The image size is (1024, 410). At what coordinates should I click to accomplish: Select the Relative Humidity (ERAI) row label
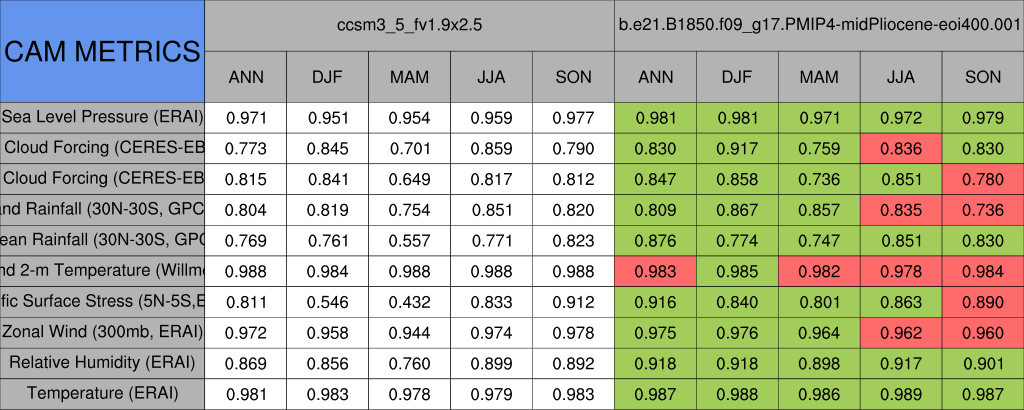pyautogui.click(x=102, y=362)
